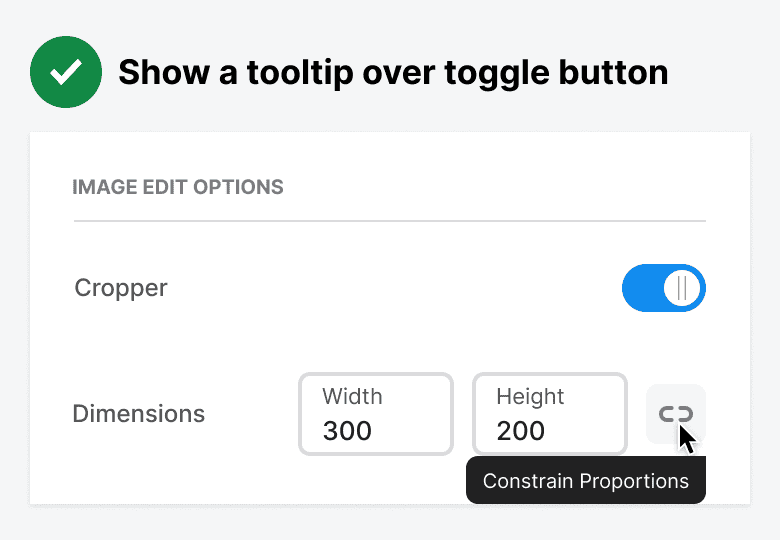780x540 pixels.
Task: Click the Height value 200
Action: [521, 431]
